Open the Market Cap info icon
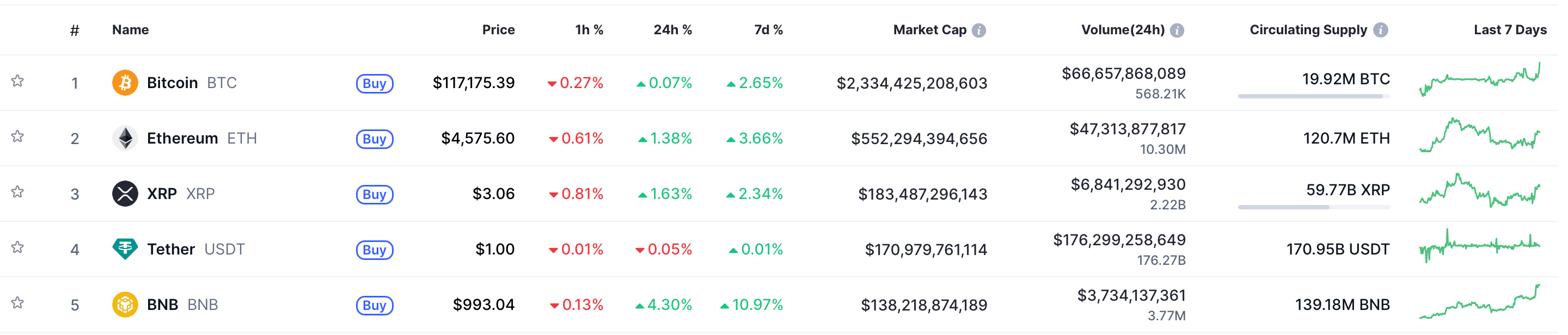This screenshot has height=335, width=1568. tap(978, 30)
